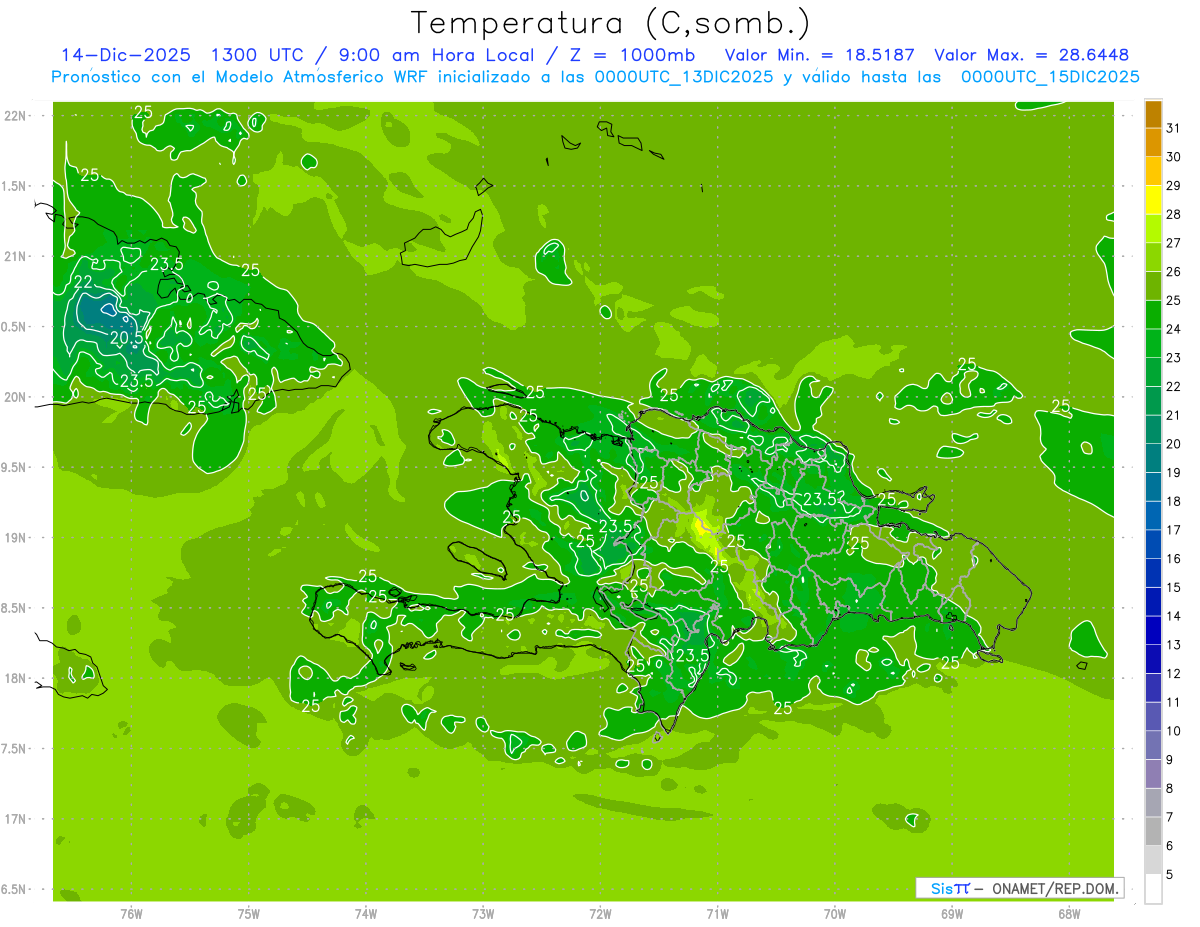
Task: Click the '75W' longitude axis label
Action: click(249, 913)
